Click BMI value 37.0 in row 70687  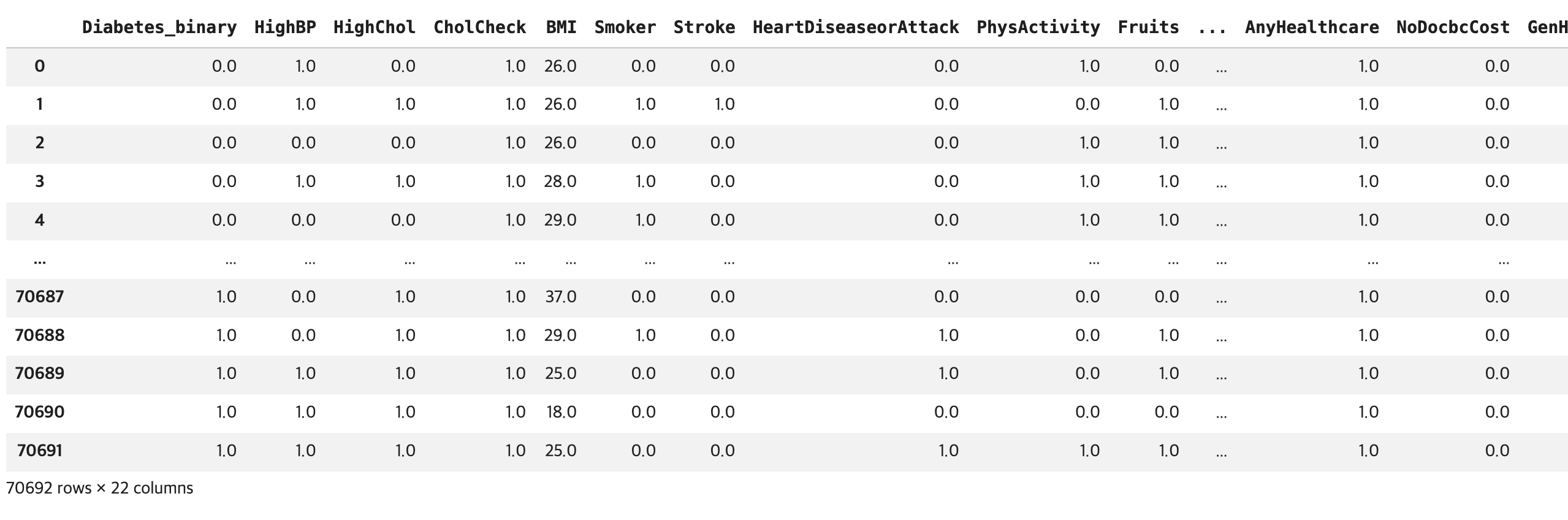pyautogui.click(x=561, y=297)
